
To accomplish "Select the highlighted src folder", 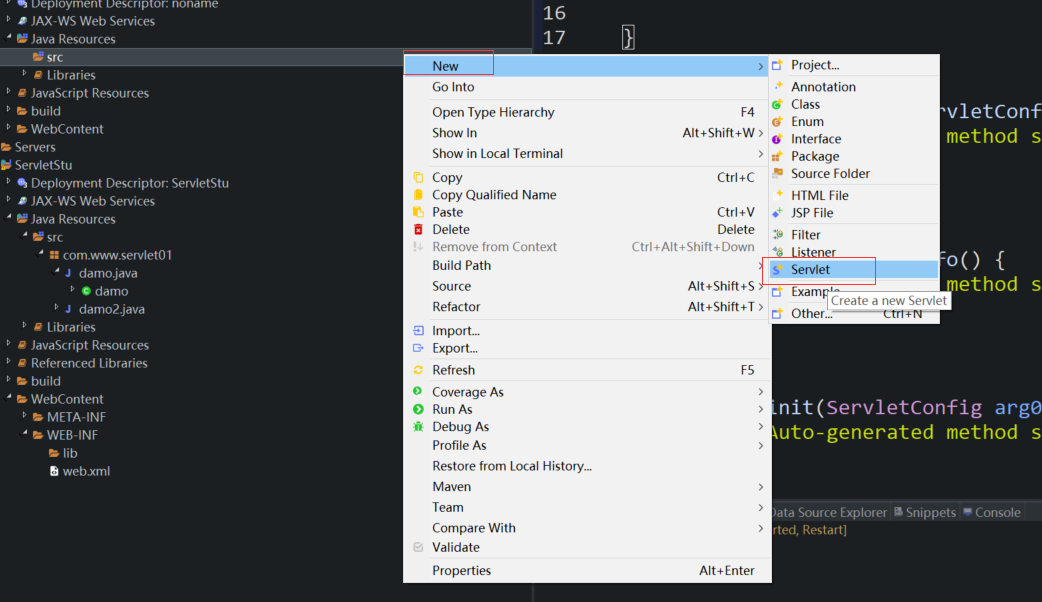I will pyautogui.click(x=54, y=57).
